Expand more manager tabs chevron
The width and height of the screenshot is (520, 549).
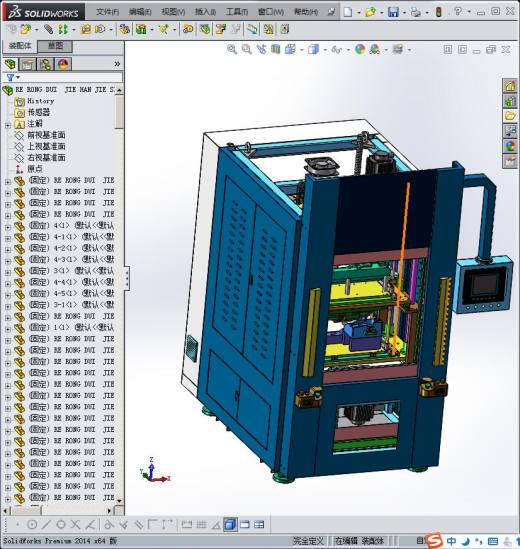117,64
